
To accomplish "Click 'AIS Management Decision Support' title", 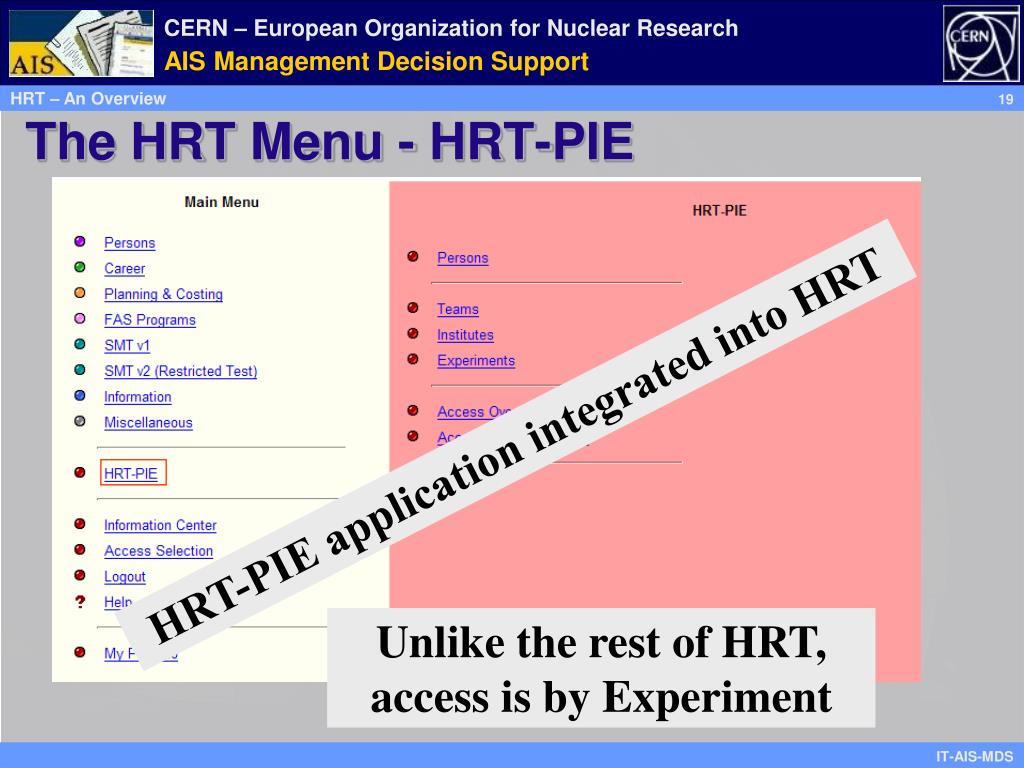I will [376, 61].
